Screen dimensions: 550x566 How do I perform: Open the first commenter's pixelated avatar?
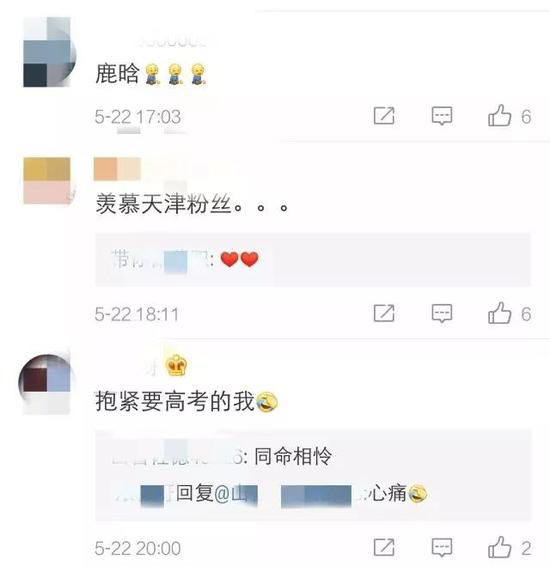(x=49, y=52)
